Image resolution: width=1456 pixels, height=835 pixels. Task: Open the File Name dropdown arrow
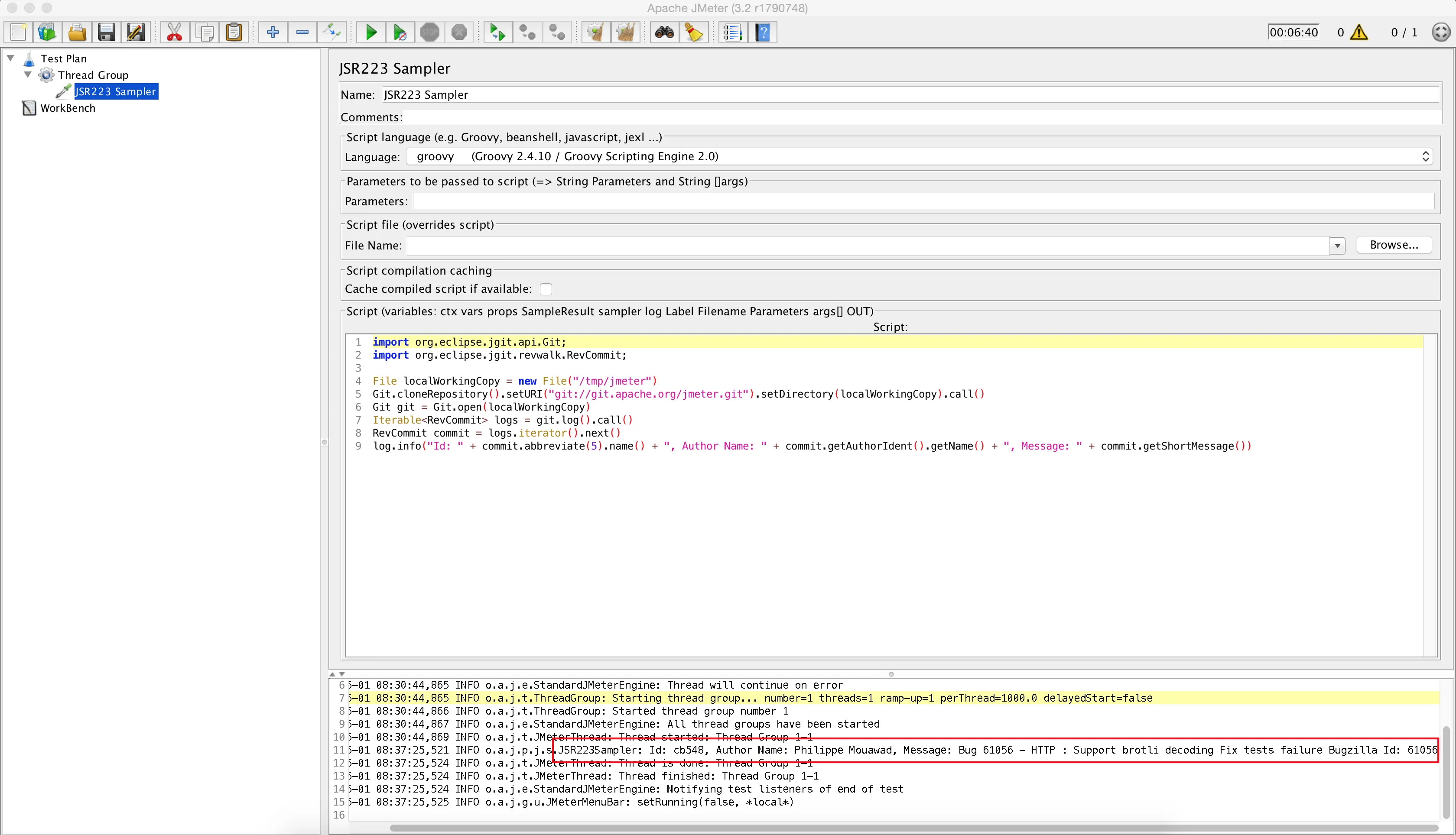1337,246
